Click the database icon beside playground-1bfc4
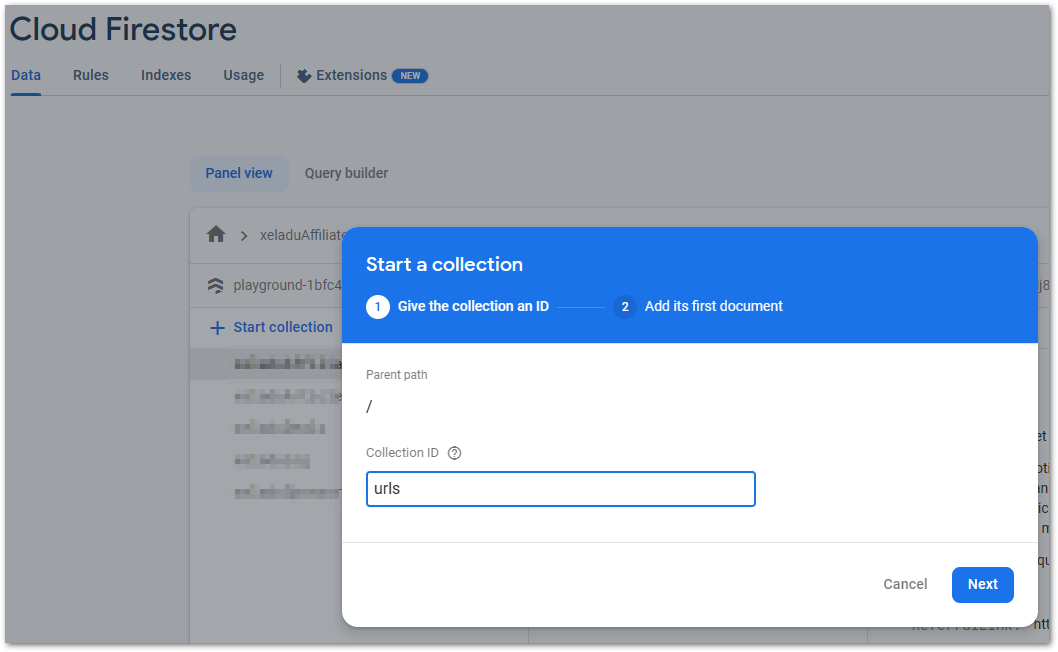 coord(216,285)
